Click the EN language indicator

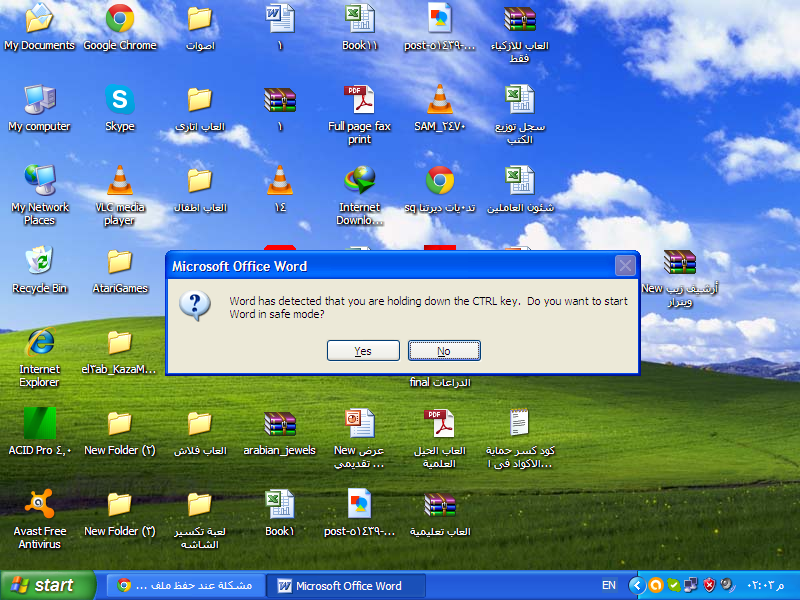(x=609, y=585)
